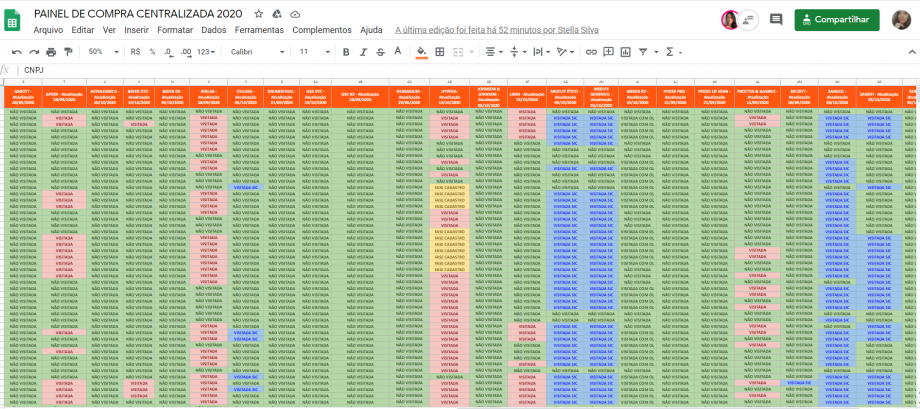Viewport: 920px width, 409px height.
Task: Open the Formatar menu
Action: tap(175, 30)
